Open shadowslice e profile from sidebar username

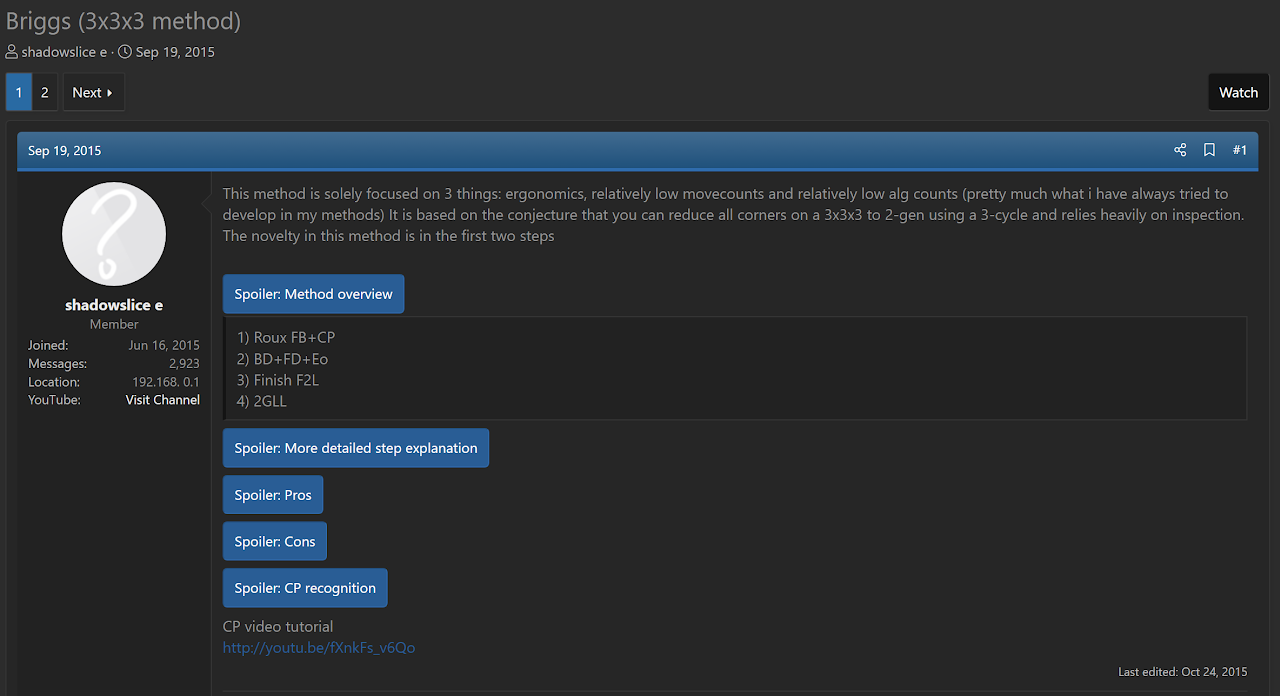114,305
